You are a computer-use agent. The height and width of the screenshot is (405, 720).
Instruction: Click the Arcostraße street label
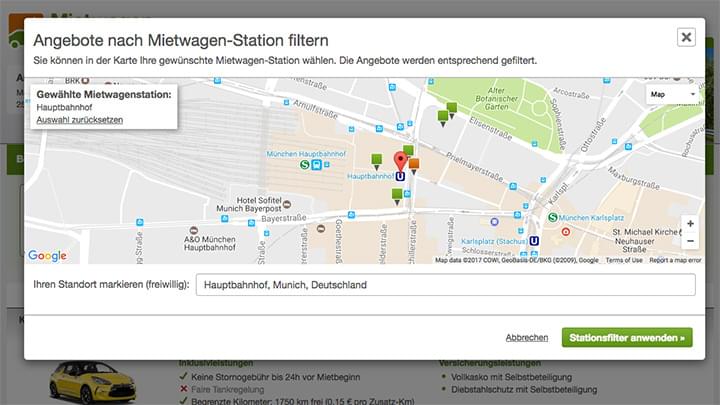click(571, 93)
